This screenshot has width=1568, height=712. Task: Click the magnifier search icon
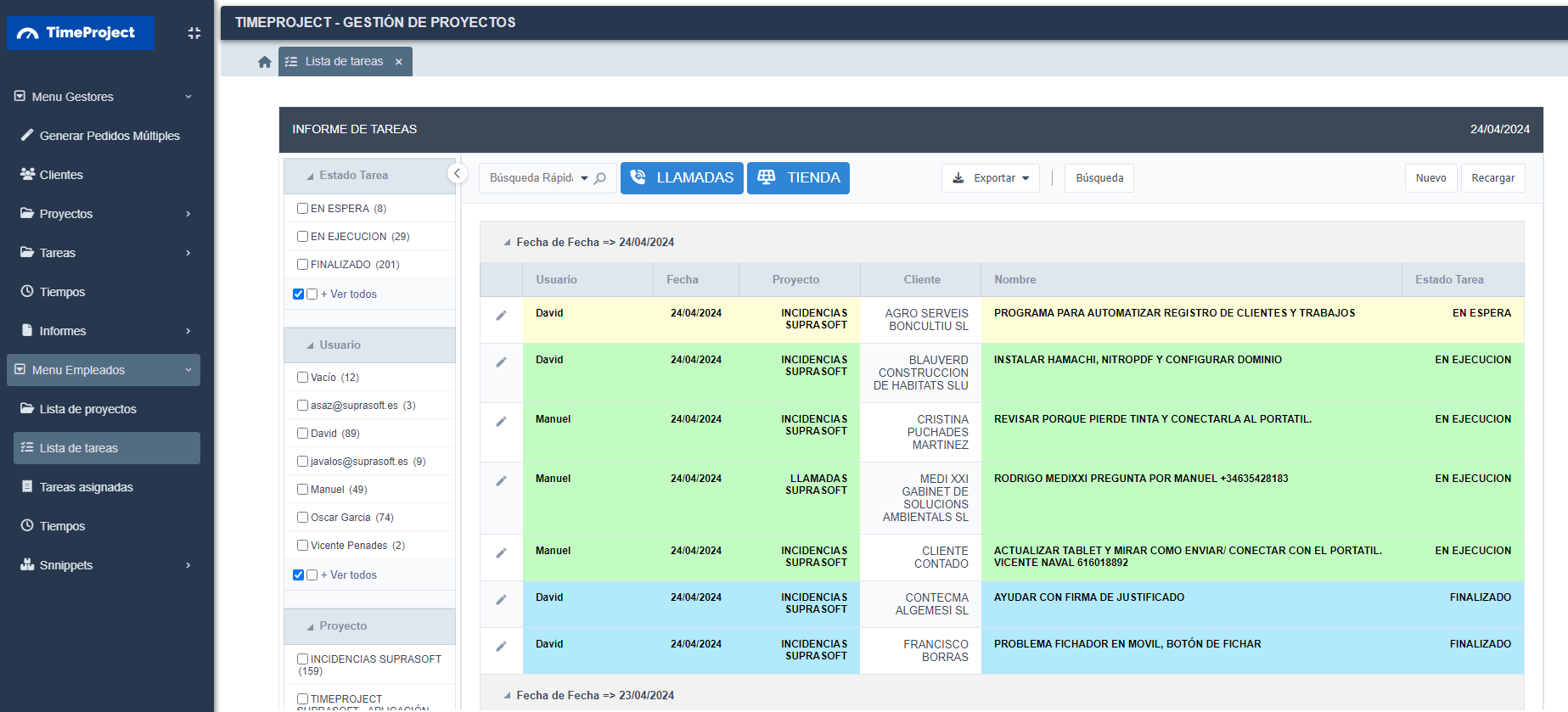click(600, 178)
